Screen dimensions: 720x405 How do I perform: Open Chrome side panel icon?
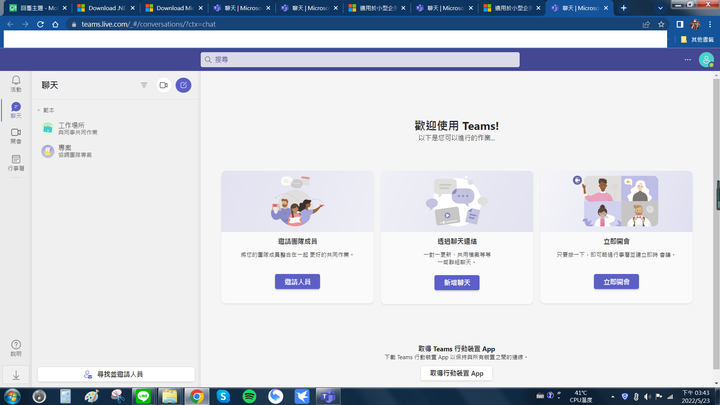coord(680,24)
